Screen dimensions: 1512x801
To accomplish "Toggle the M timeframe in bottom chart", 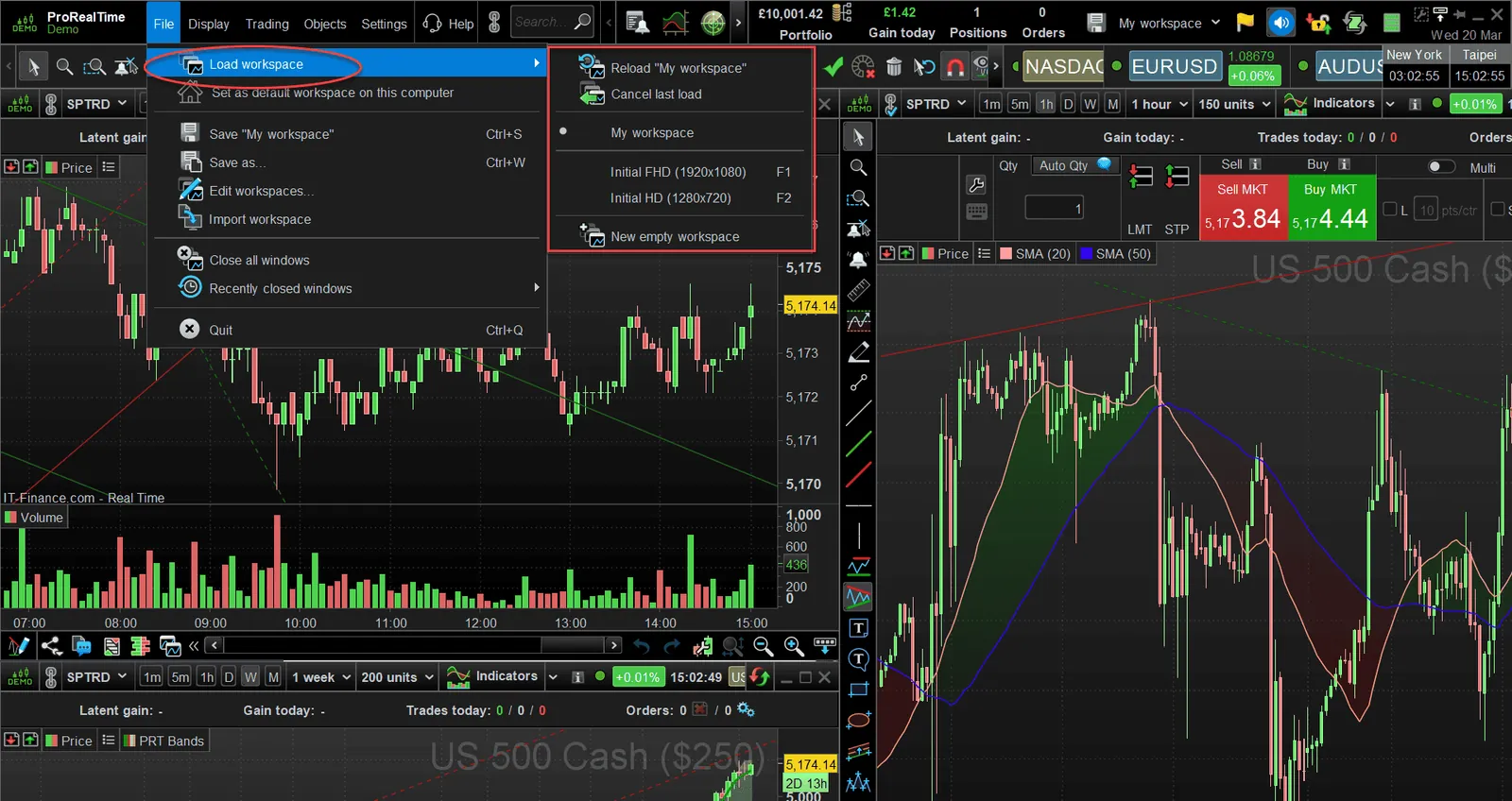I will point(273,677).
